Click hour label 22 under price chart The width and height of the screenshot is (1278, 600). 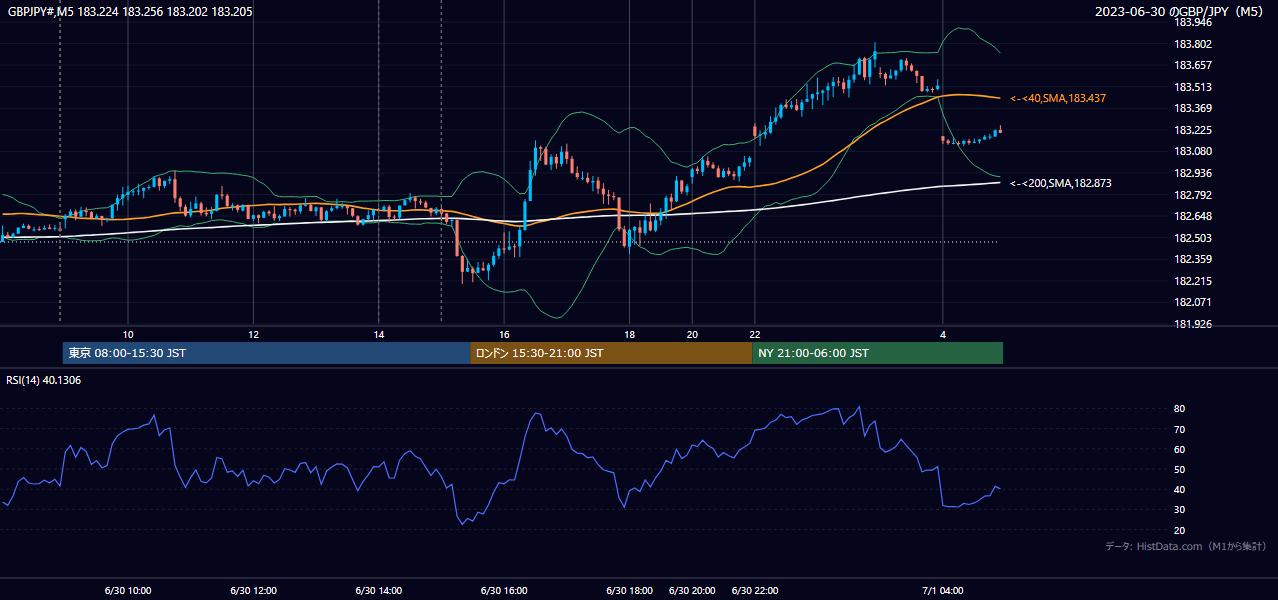pos(755,334)
